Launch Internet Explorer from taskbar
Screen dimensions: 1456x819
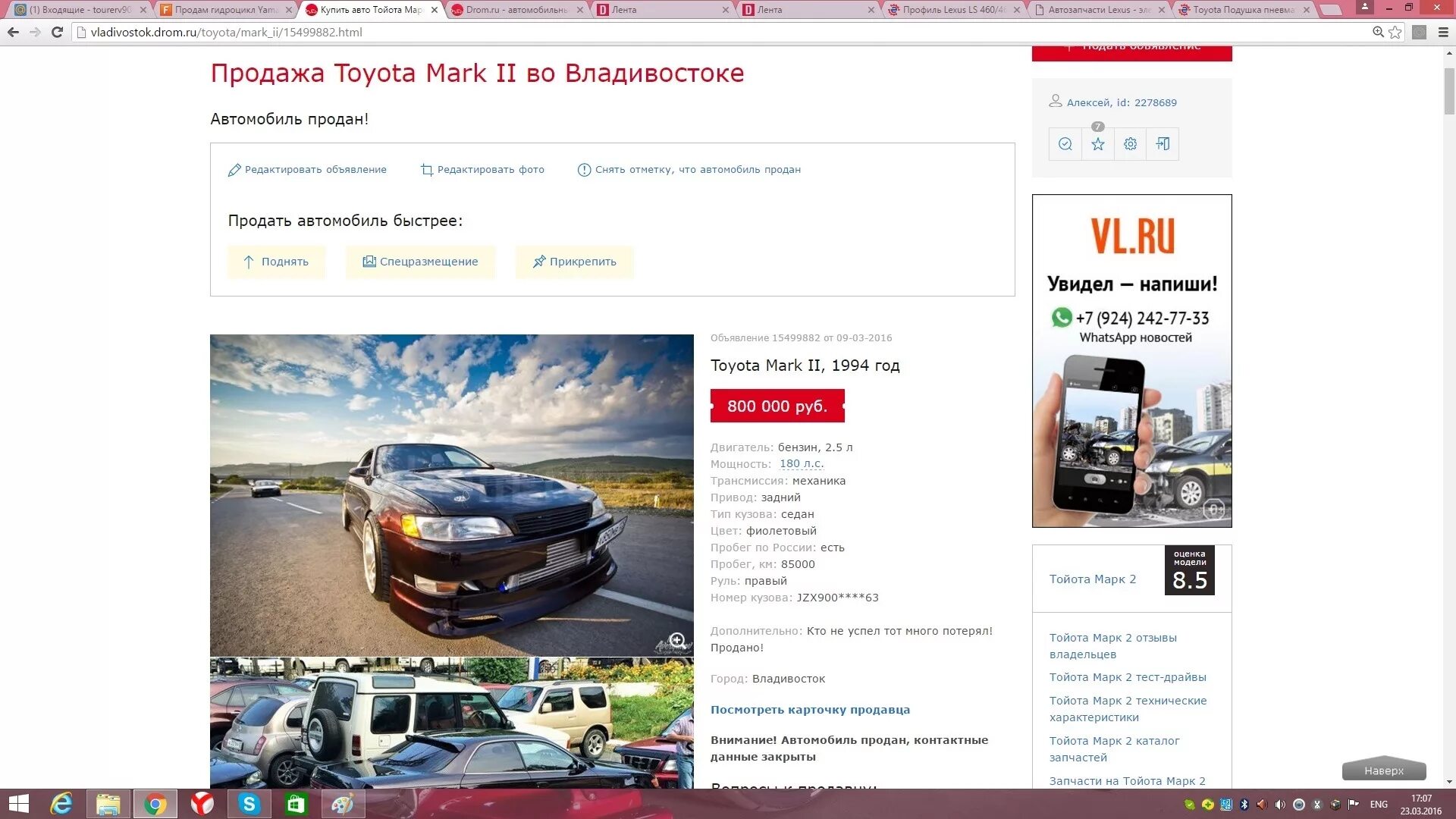pyautogui.click(x=61, y=804)
